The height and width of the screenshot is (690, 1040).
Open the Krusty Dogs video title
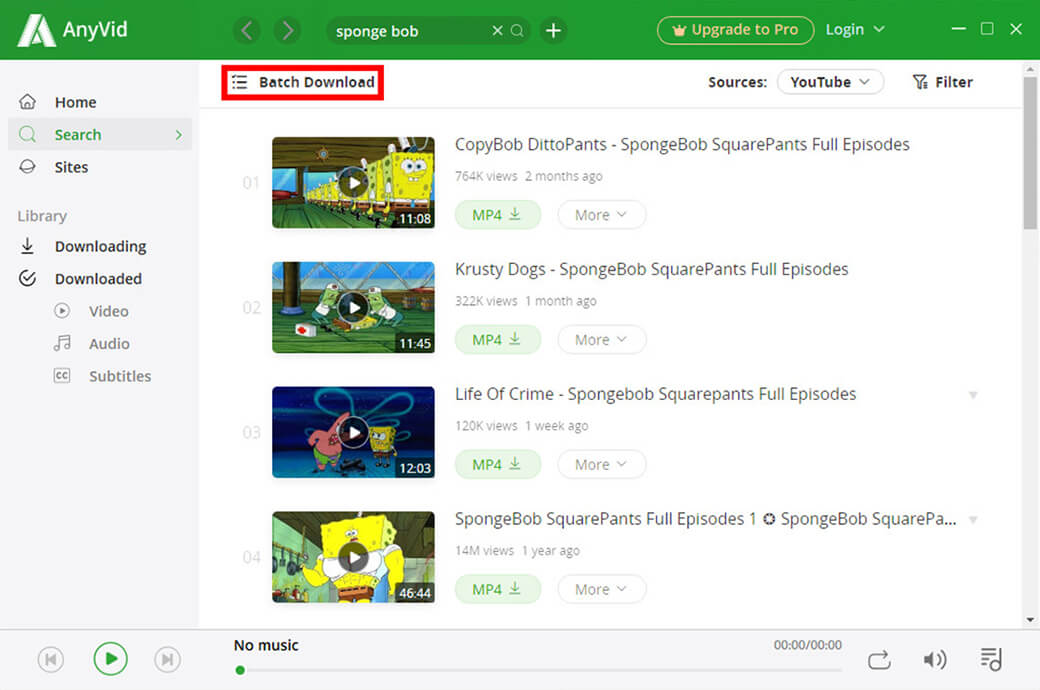pos(651,269)
